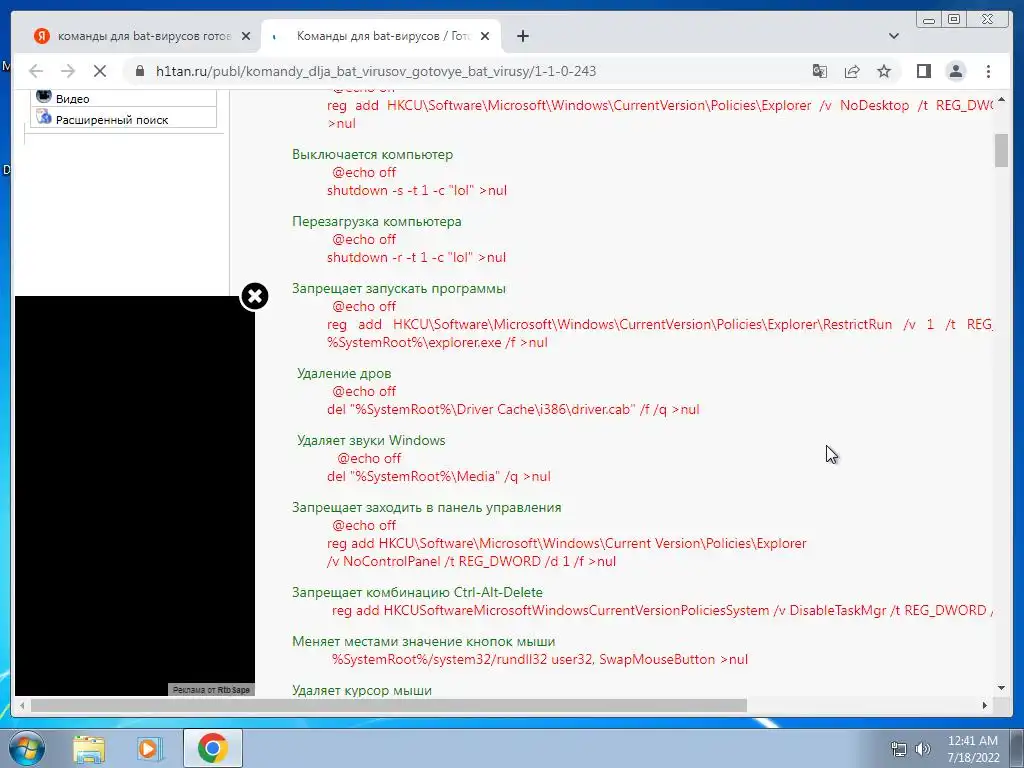
Task: Focus the address bar URL
Action: pyautogui.click(x=376, y=71)
